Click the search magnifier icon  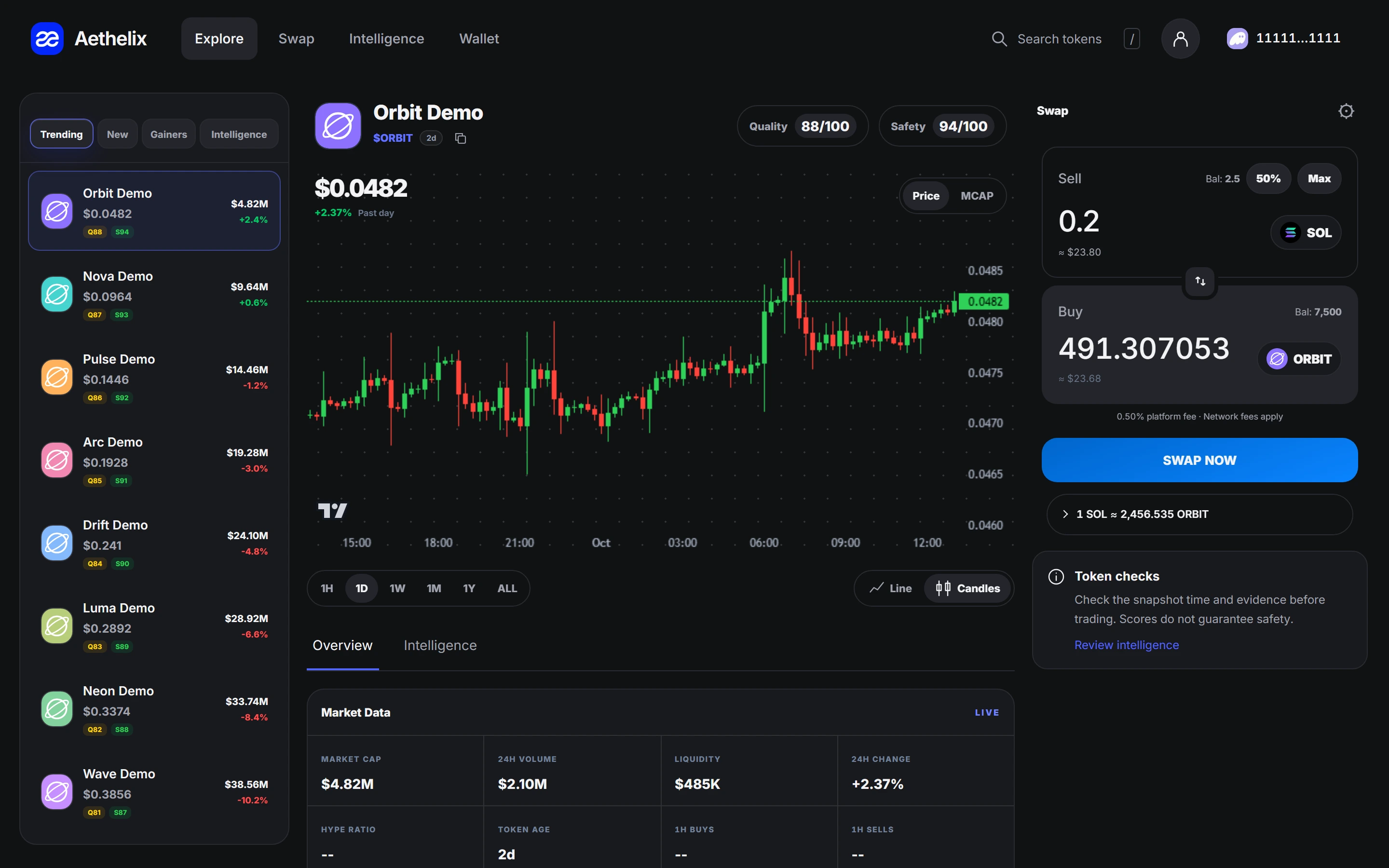999,39
